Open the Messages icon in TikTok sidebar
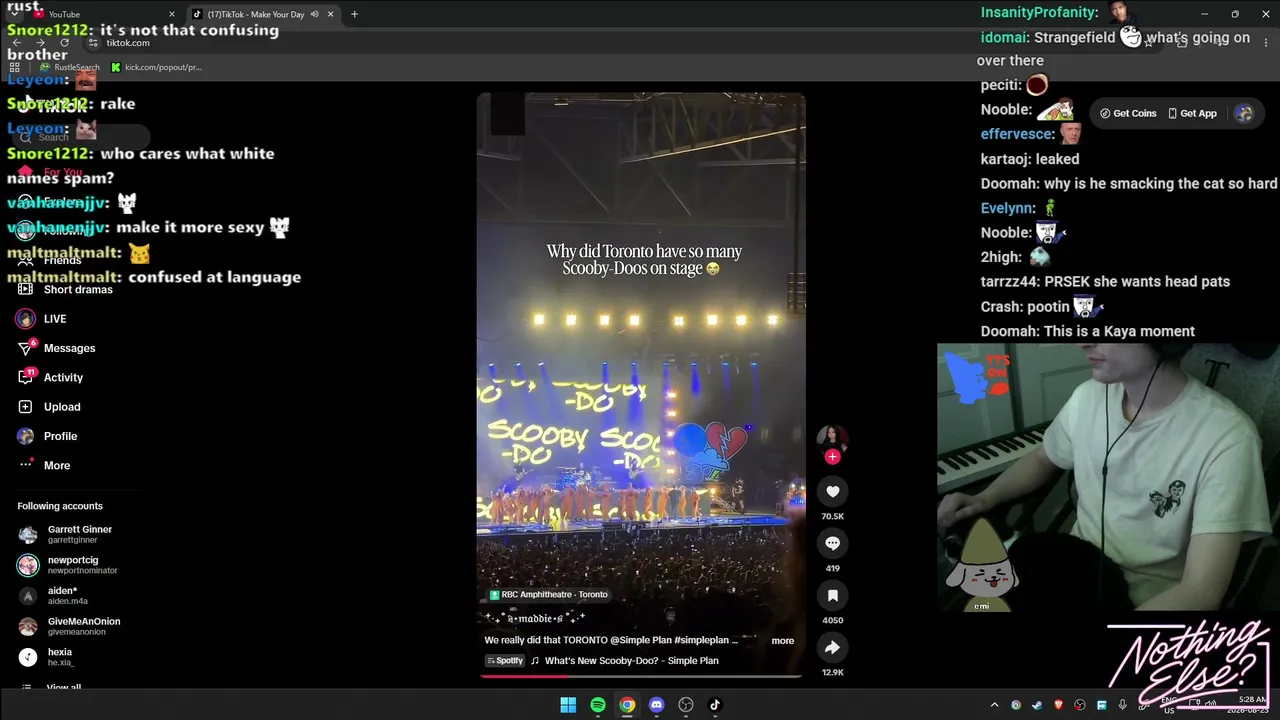 [x=26, y=348]
